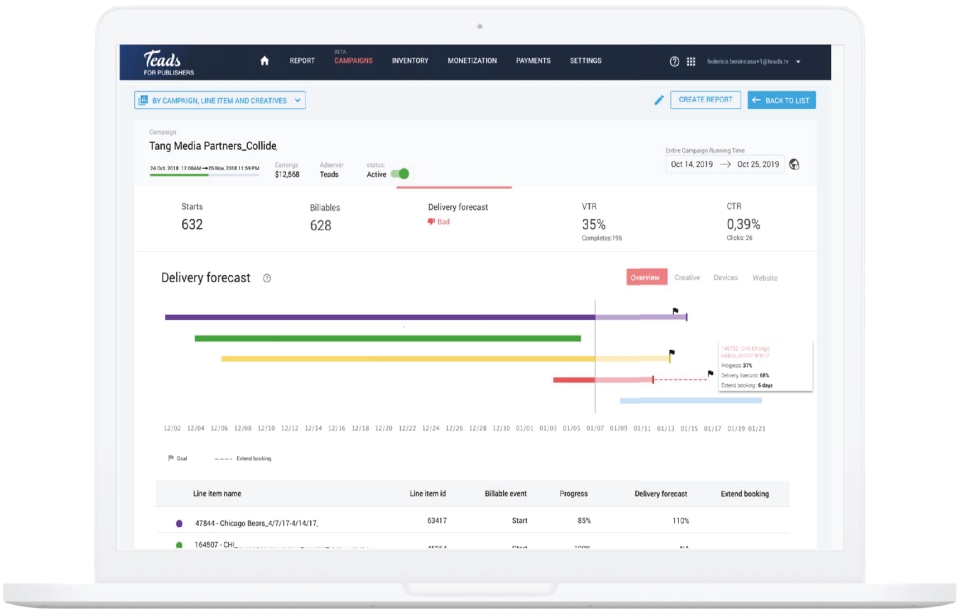Screen dimensions: 960x614
Task: Click the purple dot for Chicago Bears line item
Action: point(179,523)
